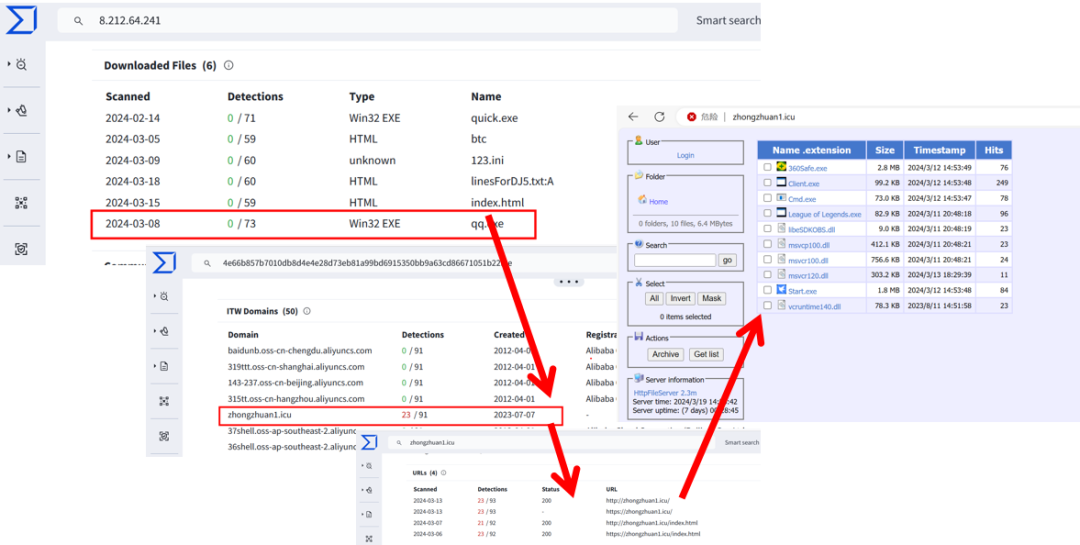Expand the first sidebar item in top panel
The width and height of the screenshot is (1080, 545).
(19, 64)
